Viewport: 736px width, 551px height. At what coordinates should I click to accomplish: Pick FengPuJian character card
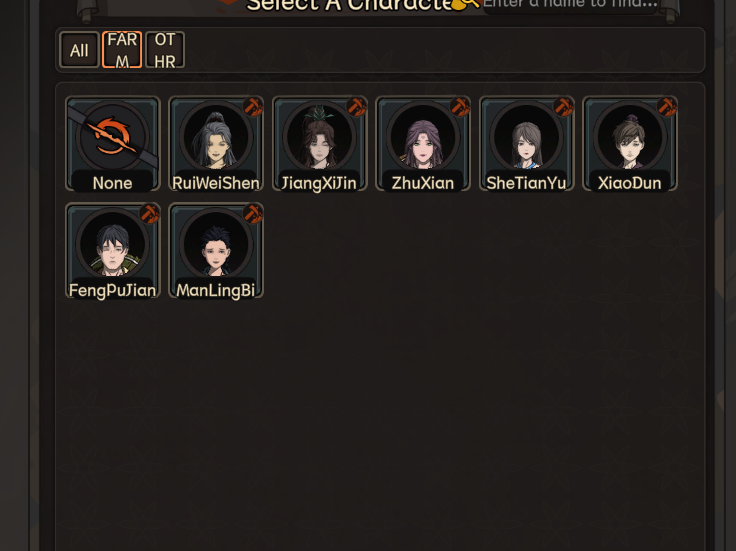(113, 251)
